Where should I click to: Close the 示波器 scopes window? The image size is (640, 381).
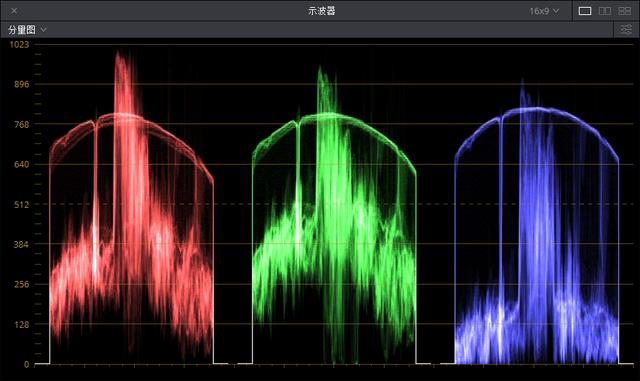(14, 11)
